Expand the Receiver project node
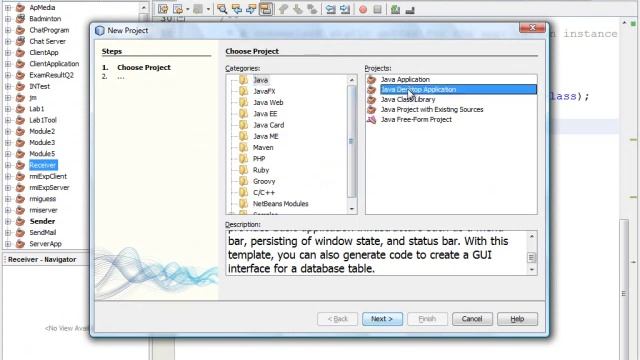The height and width of the screenshot is (360, 640). 8,165
